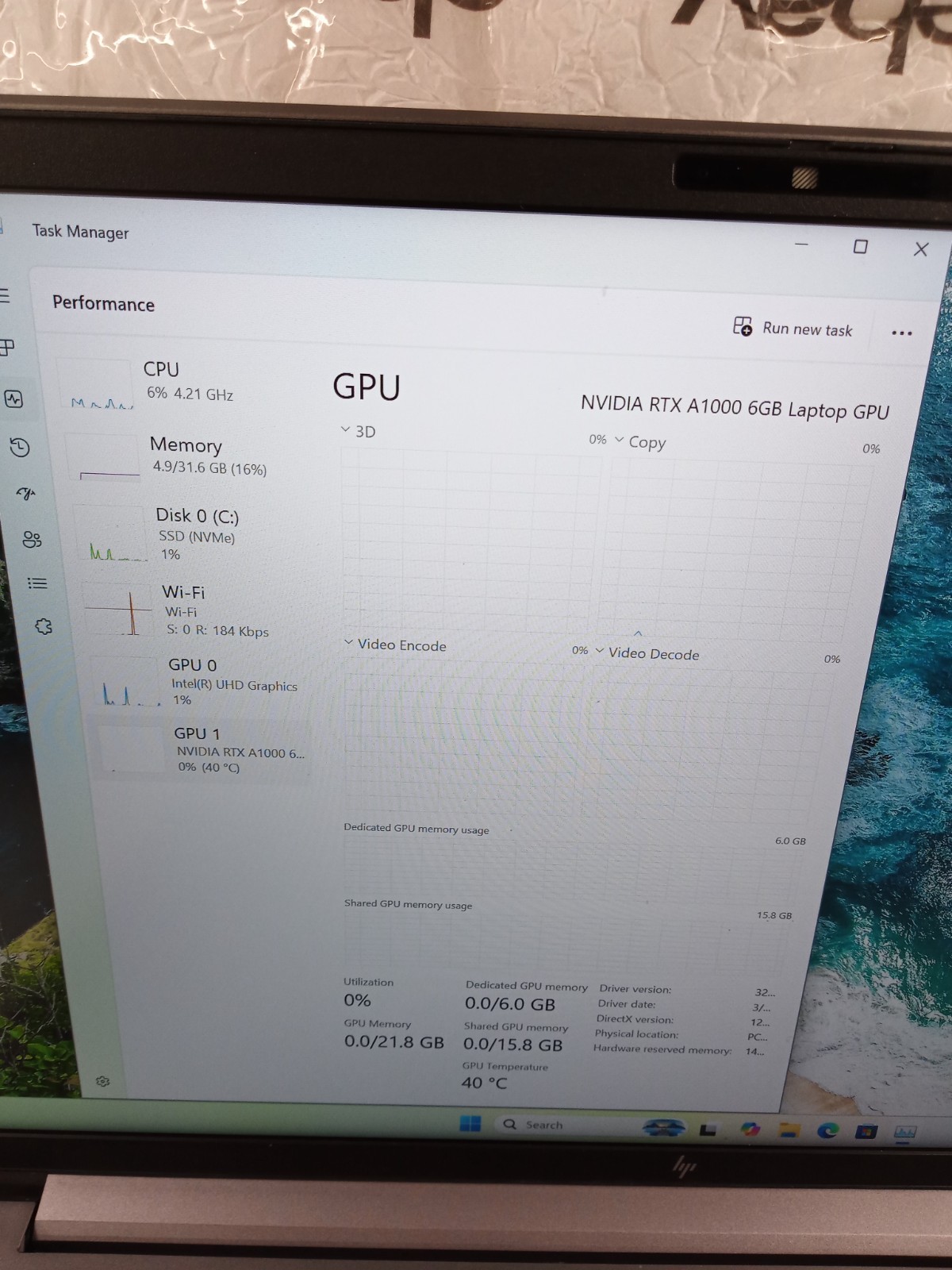Image resolution: width=952 pixels, height=1270 pixels.
Task: Click the Wi-Fi throughput mini graph thumbnail
Action: coord(119,610)
